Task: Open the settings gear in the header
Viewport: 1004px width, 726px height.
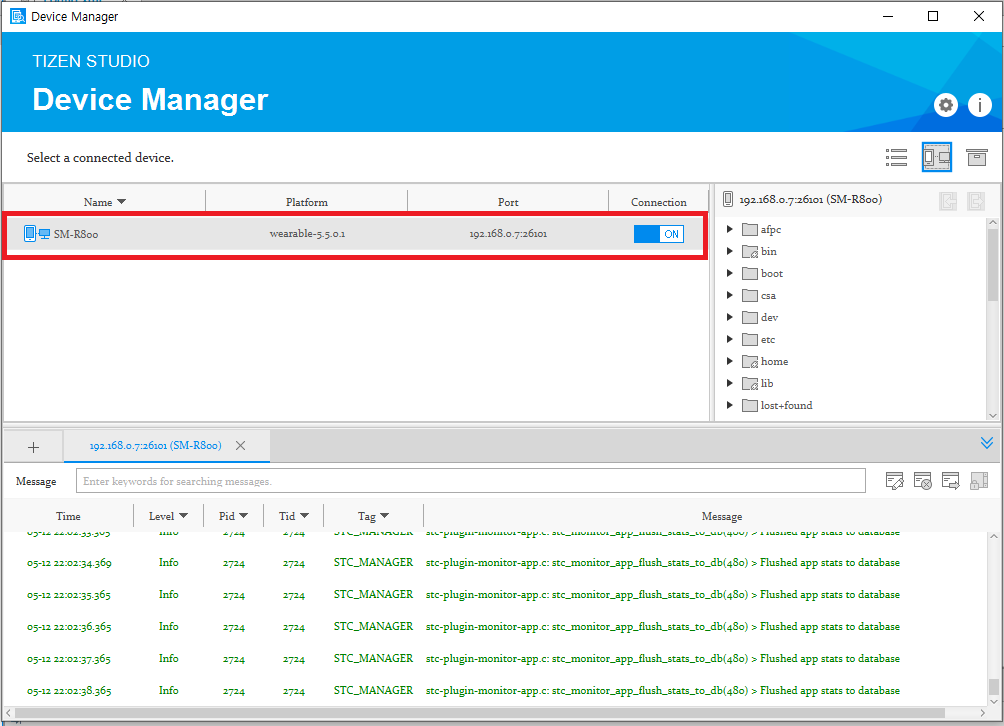Action: pyautogui.click(x=946, y=105)
